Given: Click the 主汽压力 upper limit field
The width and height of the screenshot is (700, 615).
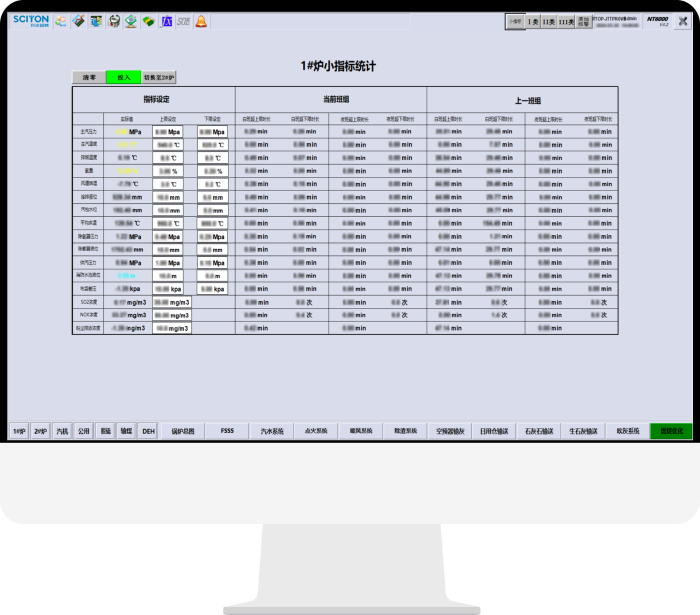Looking at the screenshot, I should (168, 131).
